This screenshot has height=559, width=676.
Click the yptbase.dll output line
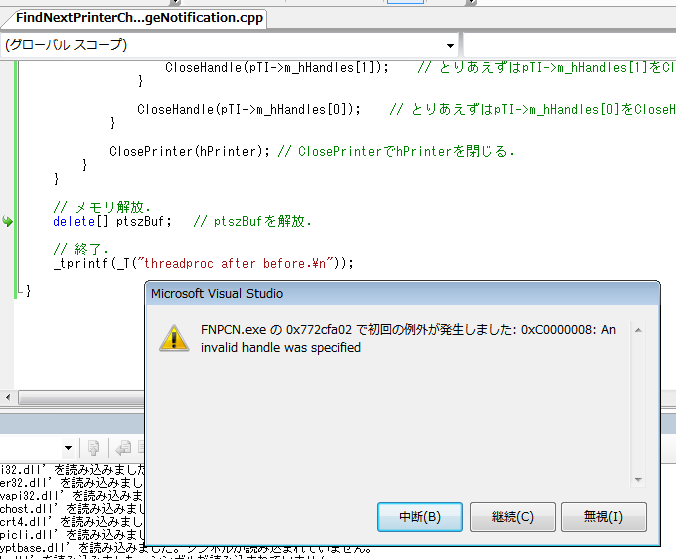point(186,548)
